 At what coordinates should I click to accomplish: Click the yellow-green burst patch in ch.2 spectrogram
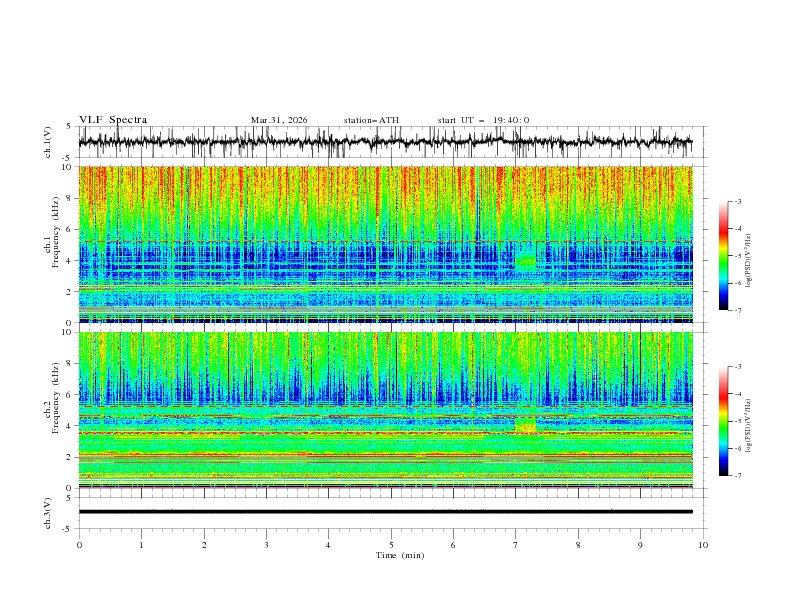(x=525, y=424)
